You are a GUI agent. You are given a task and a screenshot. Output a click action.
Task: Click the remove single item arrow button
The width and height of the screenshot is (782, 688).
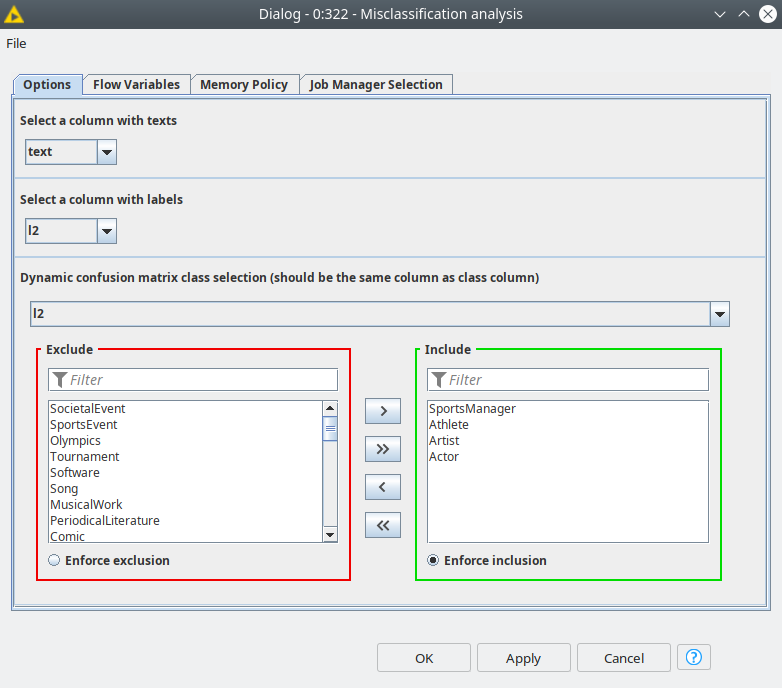[383, 487]
